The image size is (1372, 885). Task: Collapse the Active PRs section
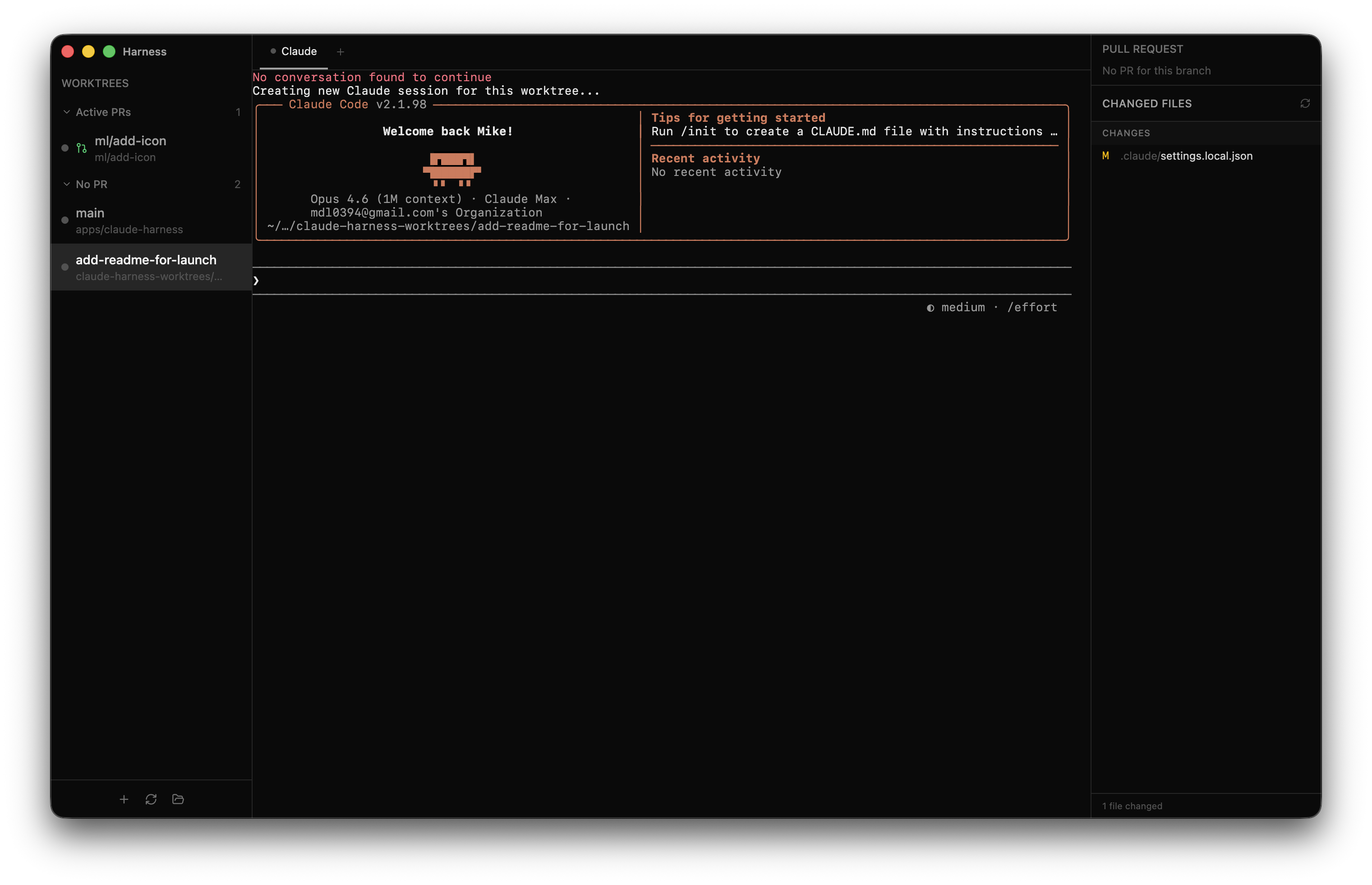pos(67,112)
